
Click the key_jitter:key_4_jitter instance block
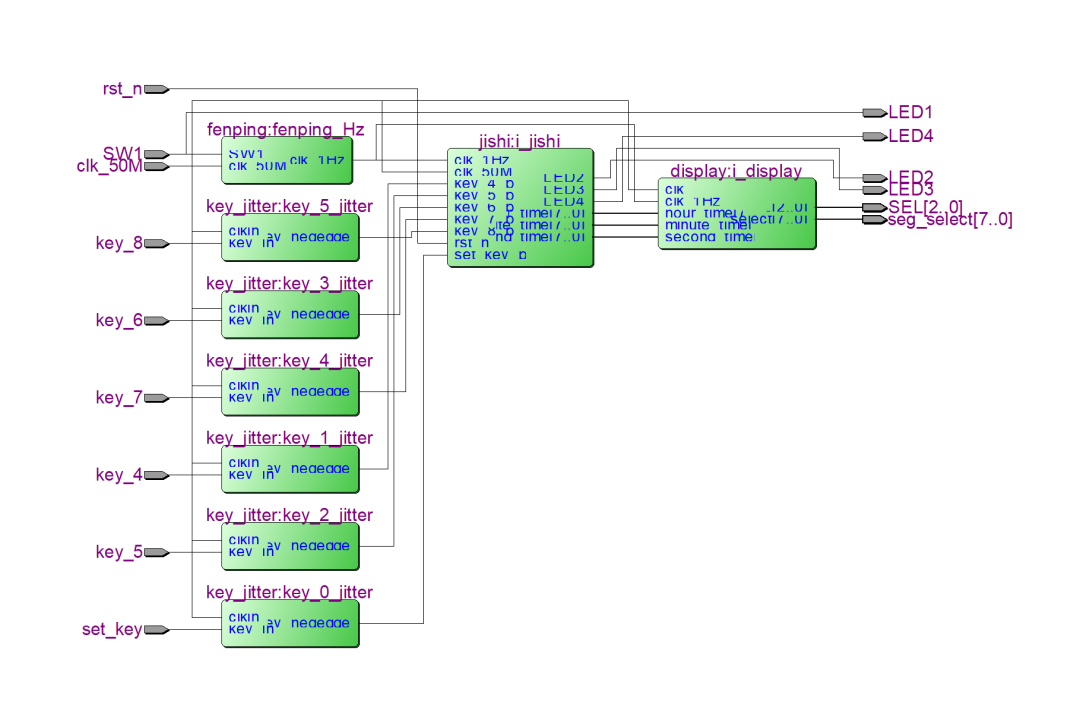tap(289, 391)
